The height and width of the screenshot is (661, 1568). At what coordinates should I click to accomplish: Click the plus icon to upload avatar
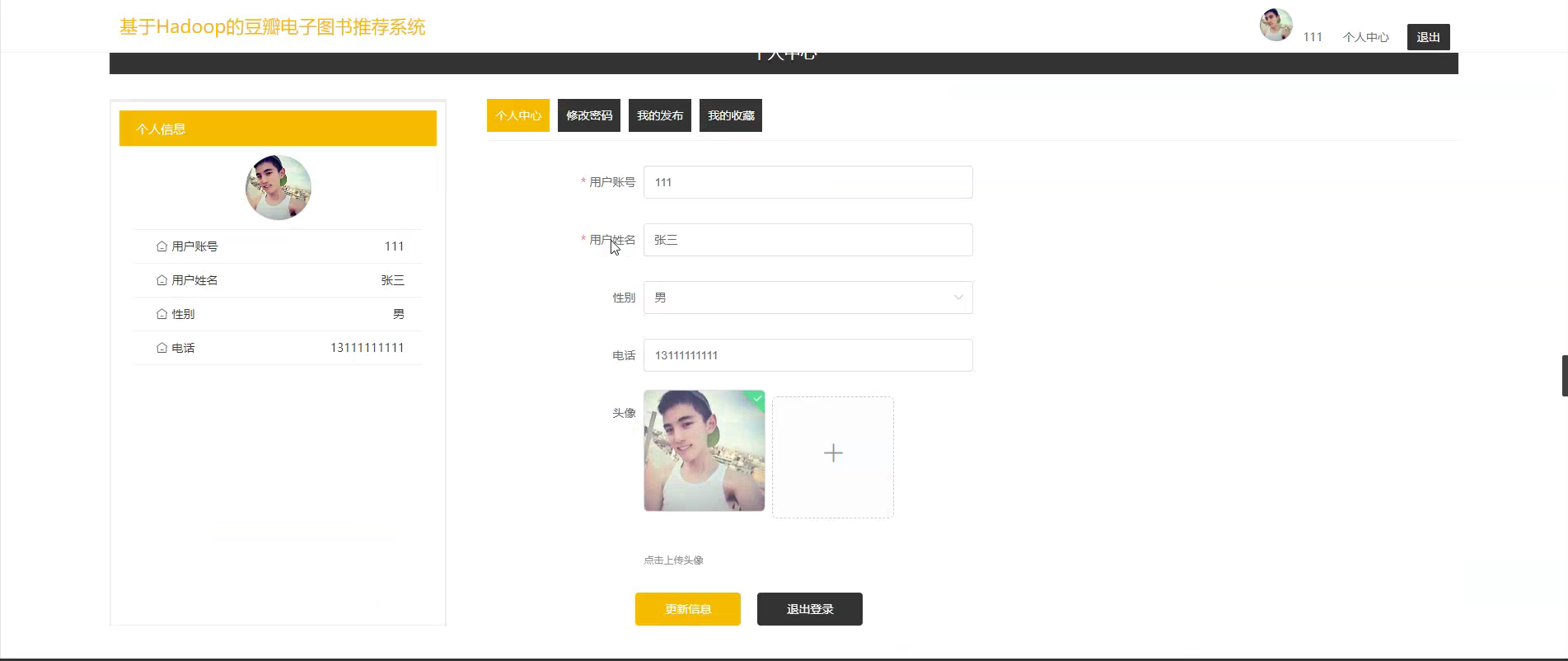click(x=833, y=453)
